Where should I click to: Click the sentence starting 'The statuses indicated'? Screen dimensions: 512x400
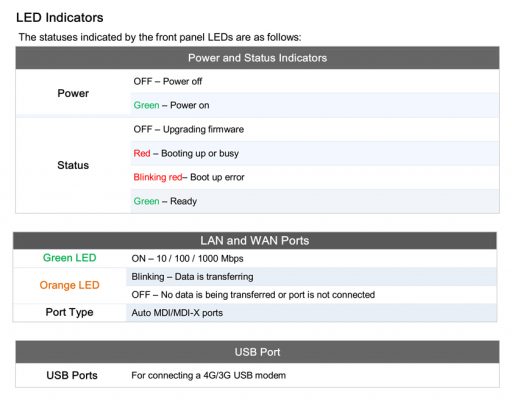coord(160,37)
